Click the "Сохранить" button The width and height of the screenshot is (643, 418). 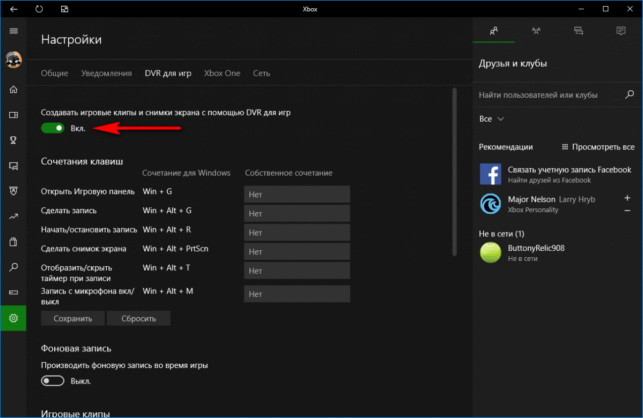[x=73, y=318]
